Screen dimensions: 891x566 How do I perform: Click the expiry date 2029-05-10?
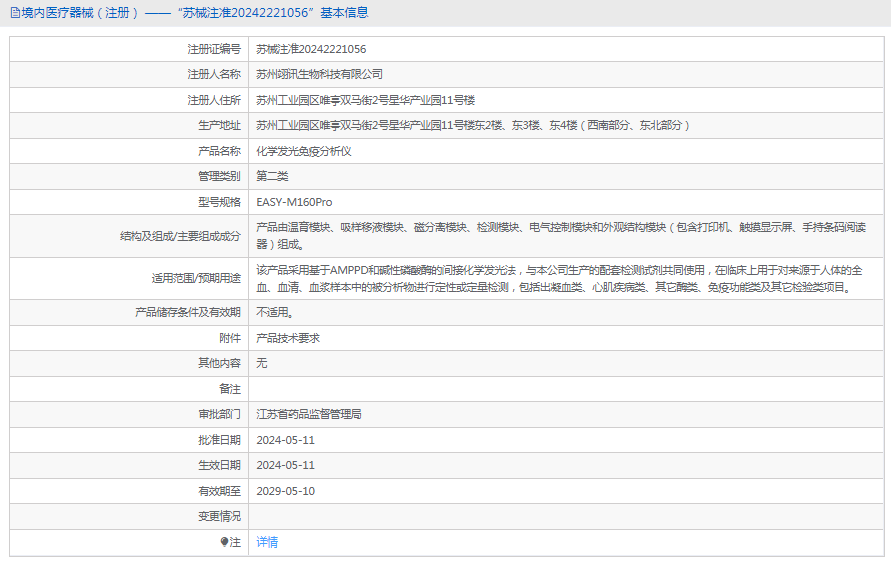[285, 492]
